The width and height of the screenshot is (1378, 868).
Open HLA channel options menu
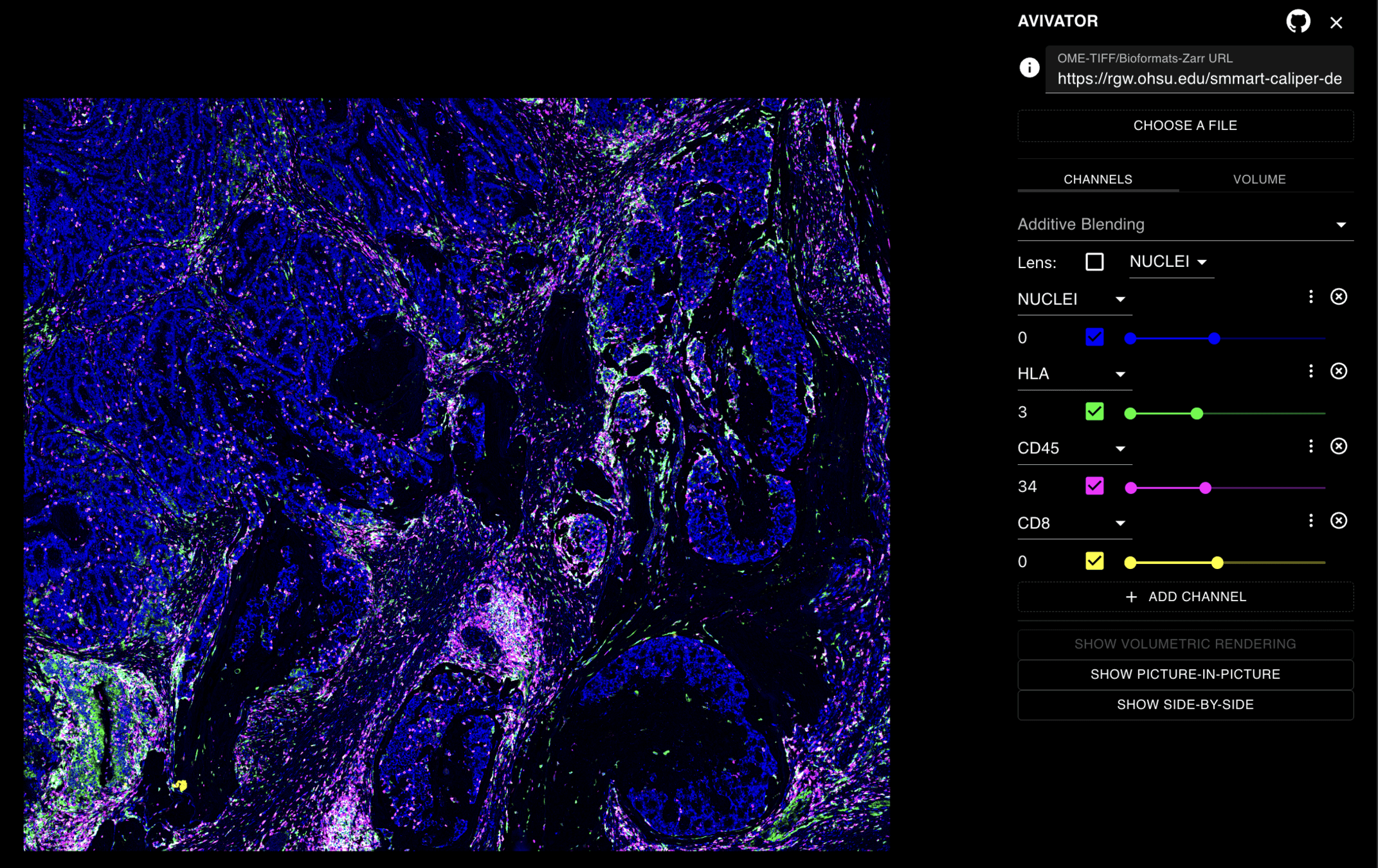(x=1310, y=371)
